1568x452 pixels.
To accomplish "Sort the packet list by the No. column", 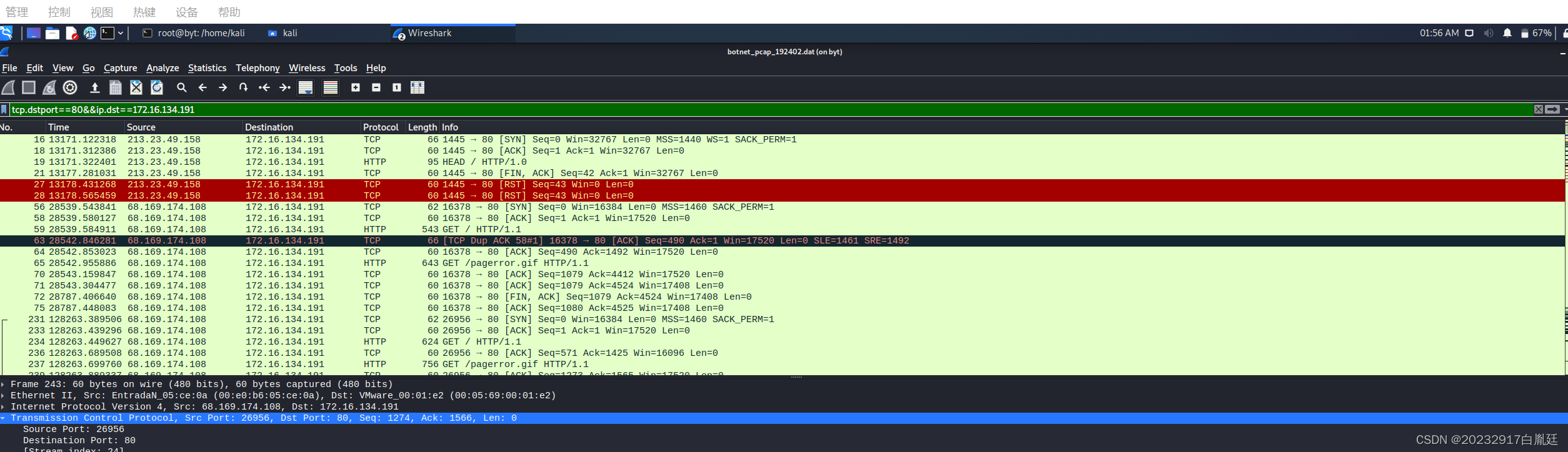I will [22, 127].
